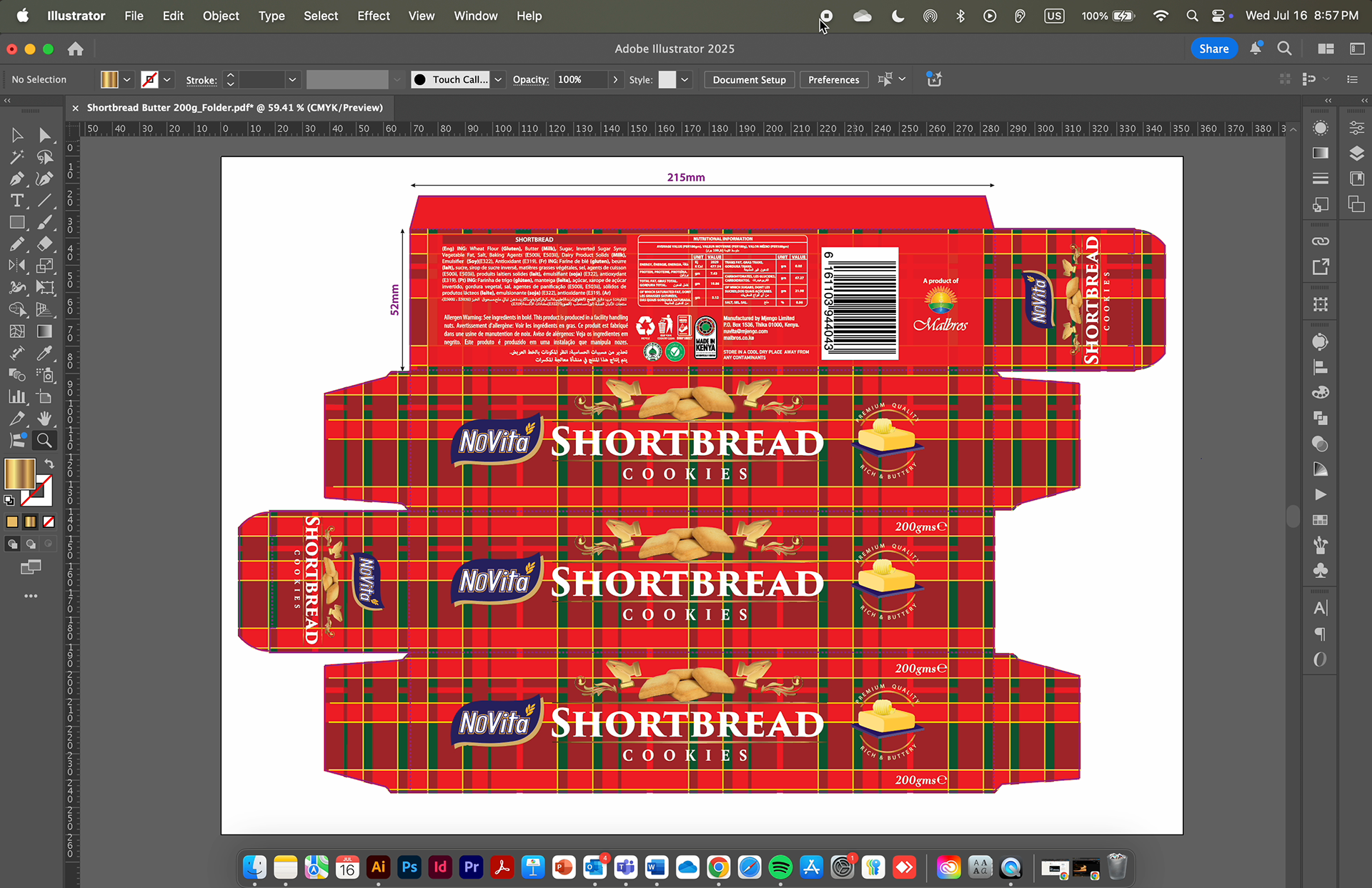Click the gold gradient Fill swatch

tap(19, 474)
